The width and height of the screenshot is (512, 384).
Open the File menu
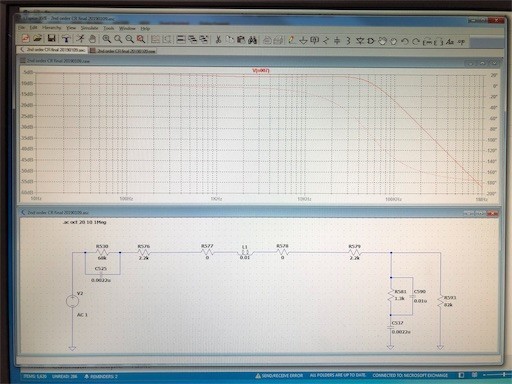21,27
